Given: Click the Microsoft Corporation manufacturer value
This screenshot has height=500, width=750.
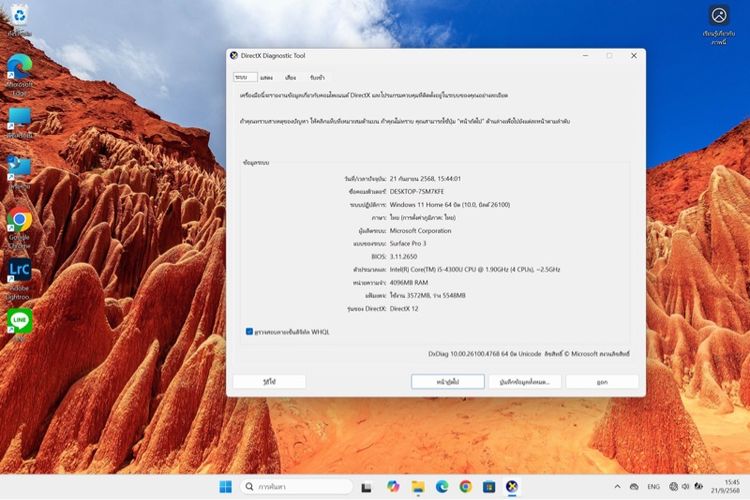Looking at the screenshot, I should click(420, 231).
